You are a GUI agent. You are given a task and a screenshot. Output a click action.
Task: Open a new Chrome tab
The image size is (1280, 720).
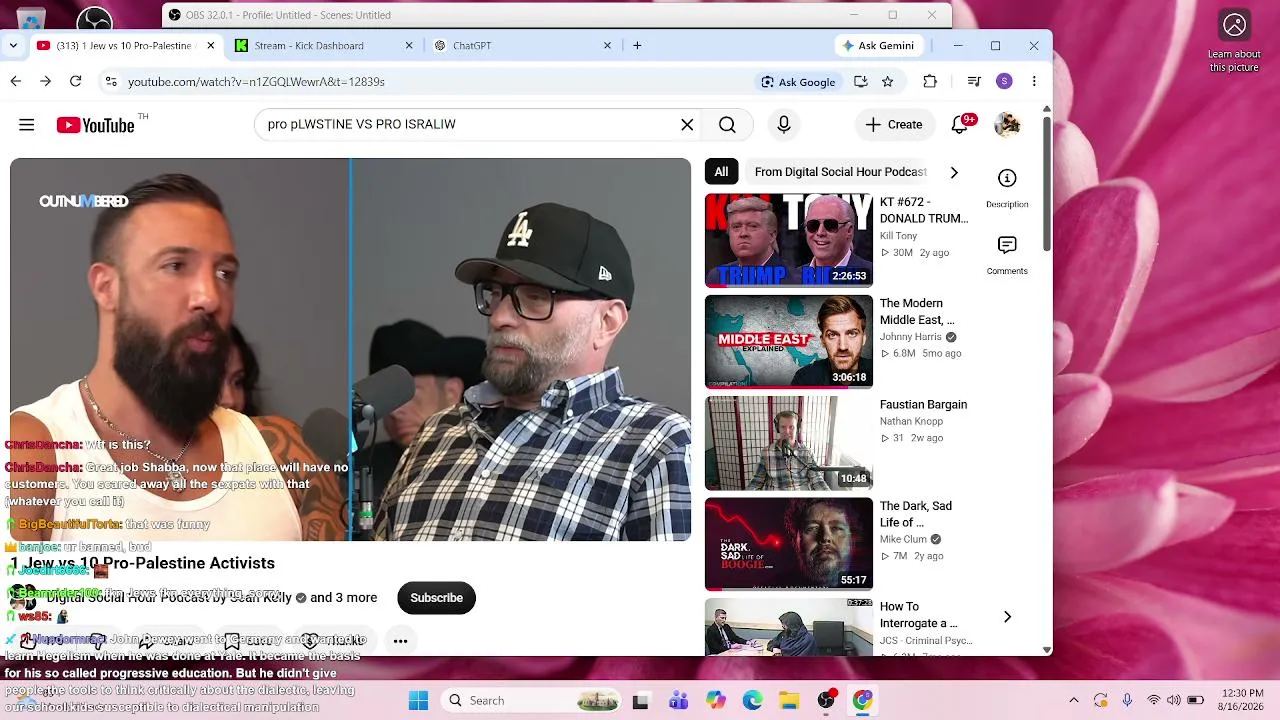point(637,45)
